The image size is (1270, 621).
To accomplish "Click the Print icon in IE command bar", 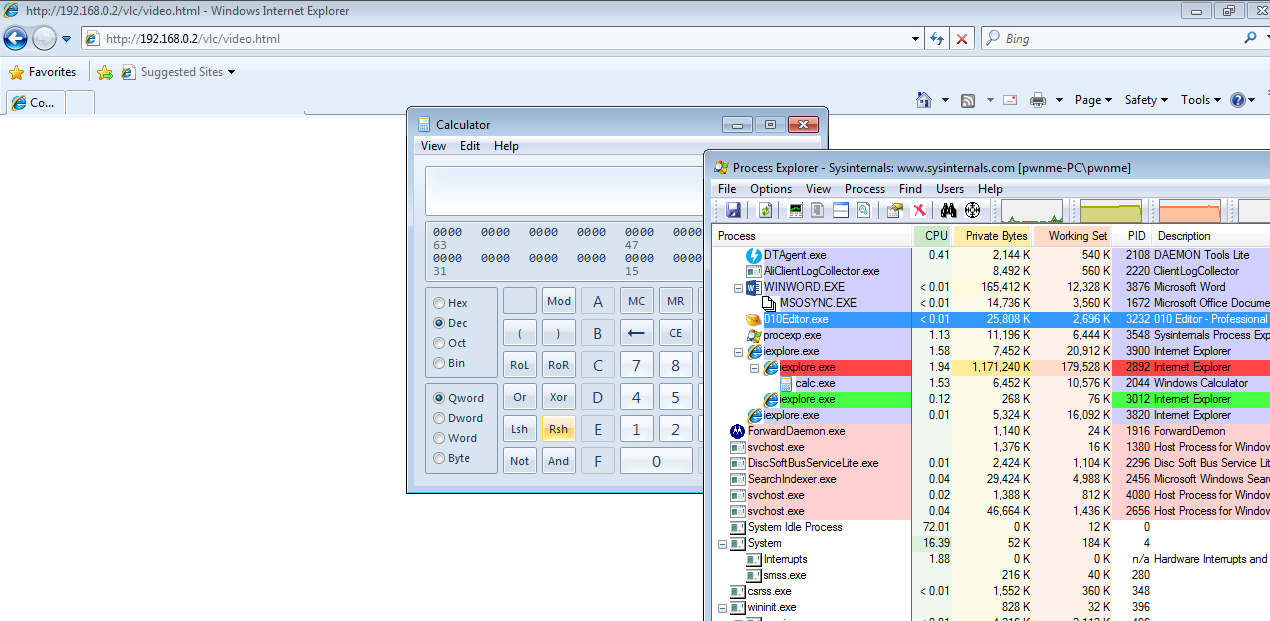I will [1038, 100].
